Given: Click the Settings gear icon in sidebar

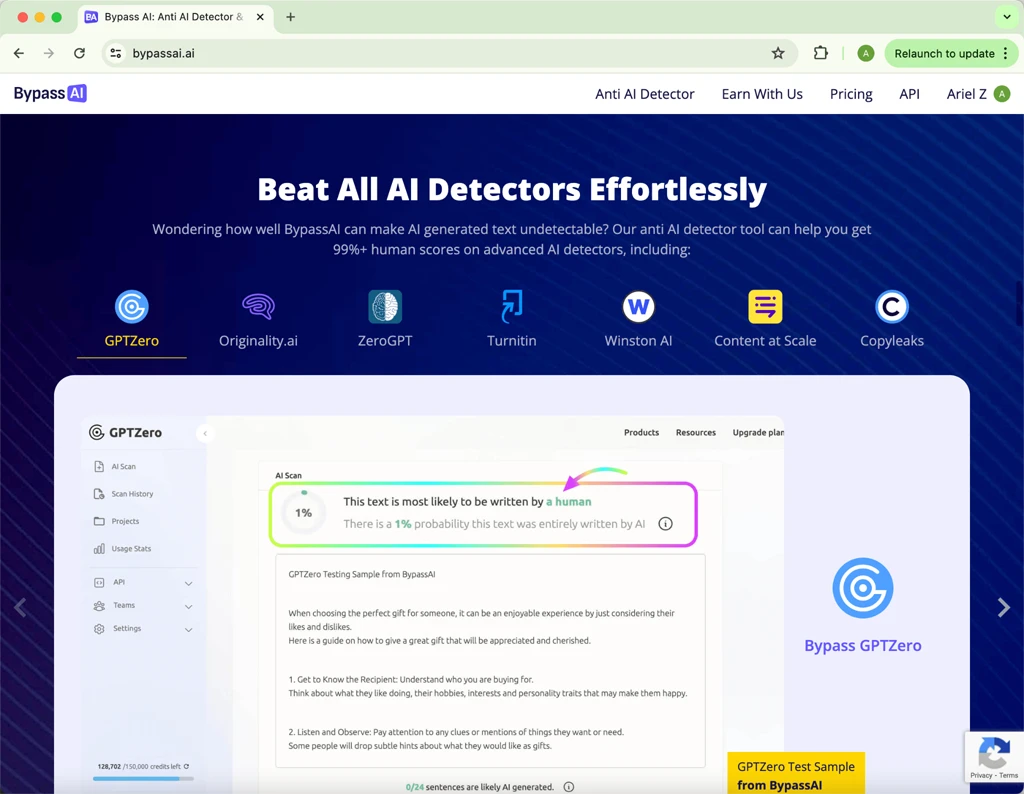Looking at the screenshot, I should 99,629.
